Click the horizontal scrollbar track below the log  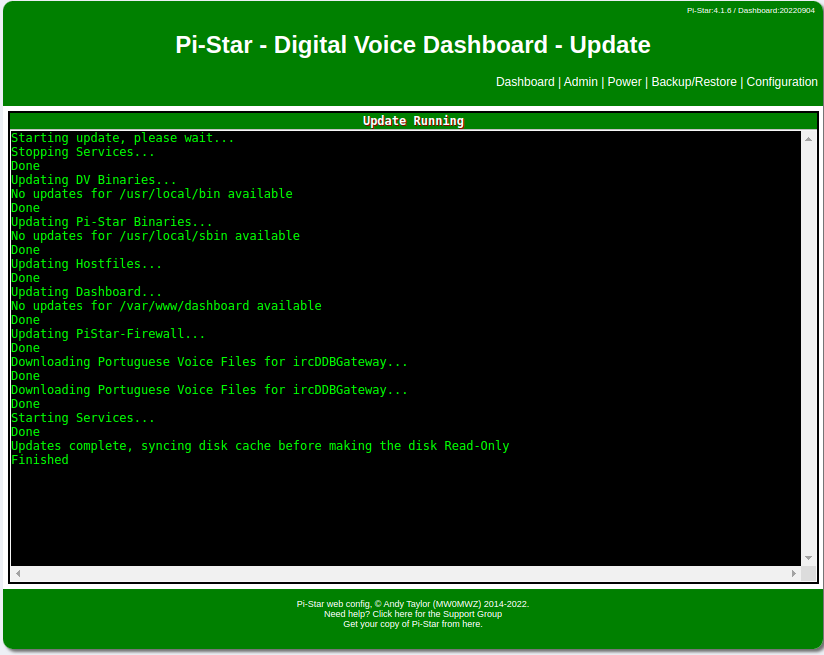click(x=406, y=574)
